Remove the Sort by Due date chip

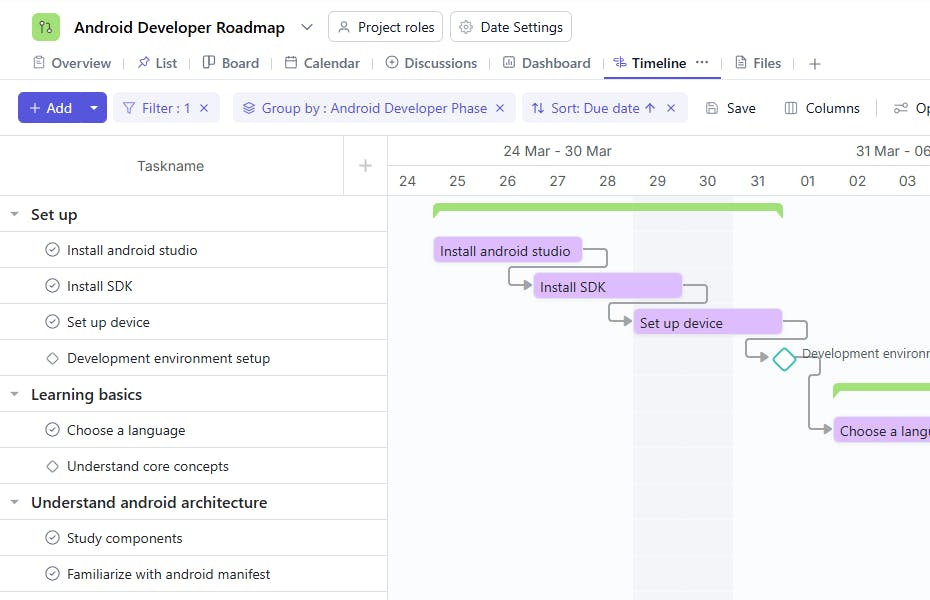(x=671, y=108)
